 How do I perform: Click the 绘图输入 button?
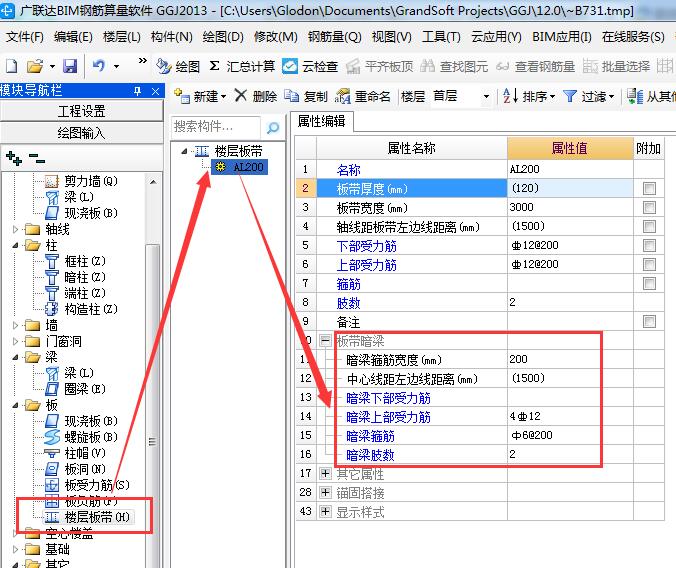point(82,132)
